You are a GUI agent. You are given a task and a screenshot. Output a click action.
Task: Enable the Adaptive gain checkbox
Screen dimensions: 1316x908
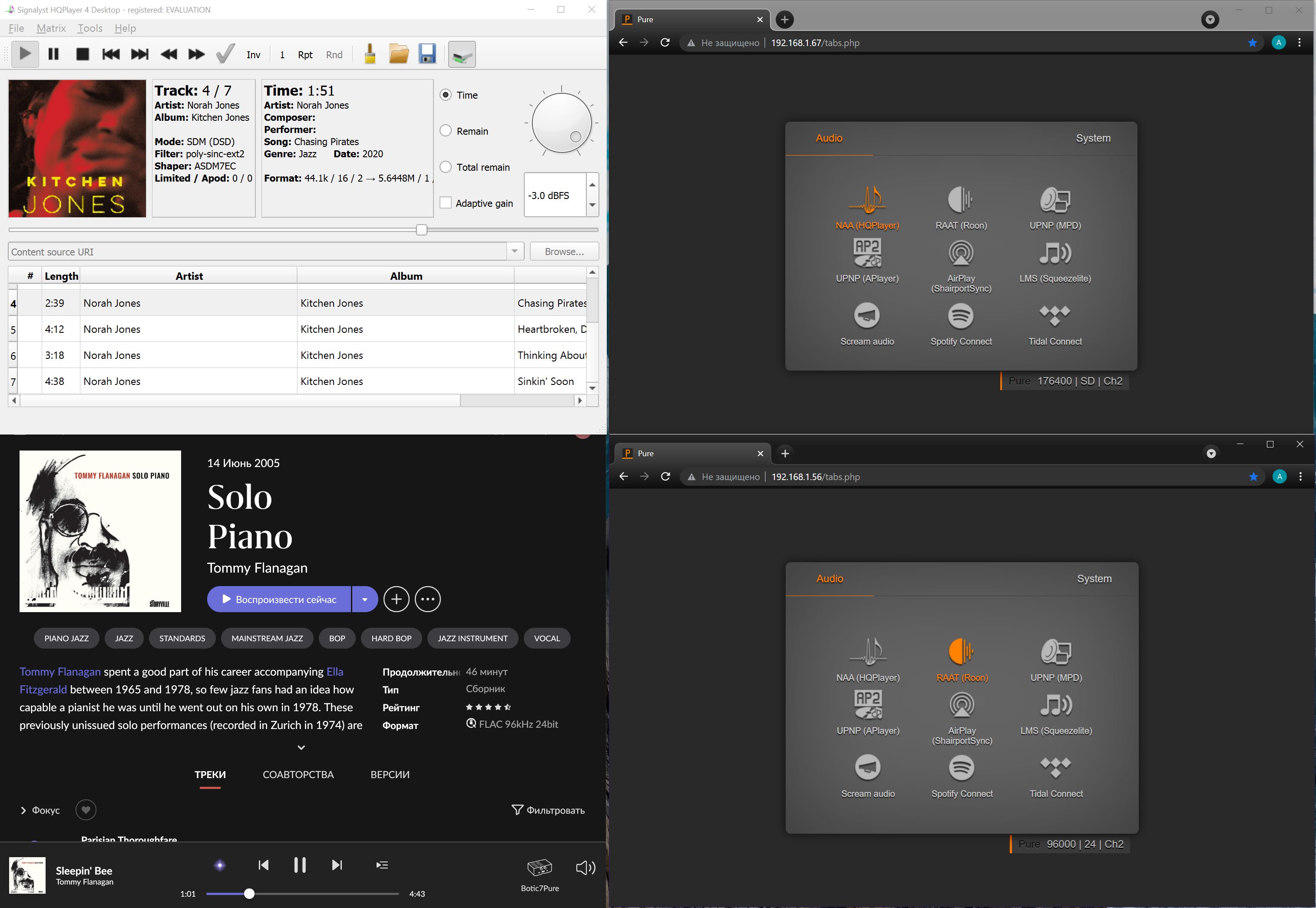(x=446, y=203)
